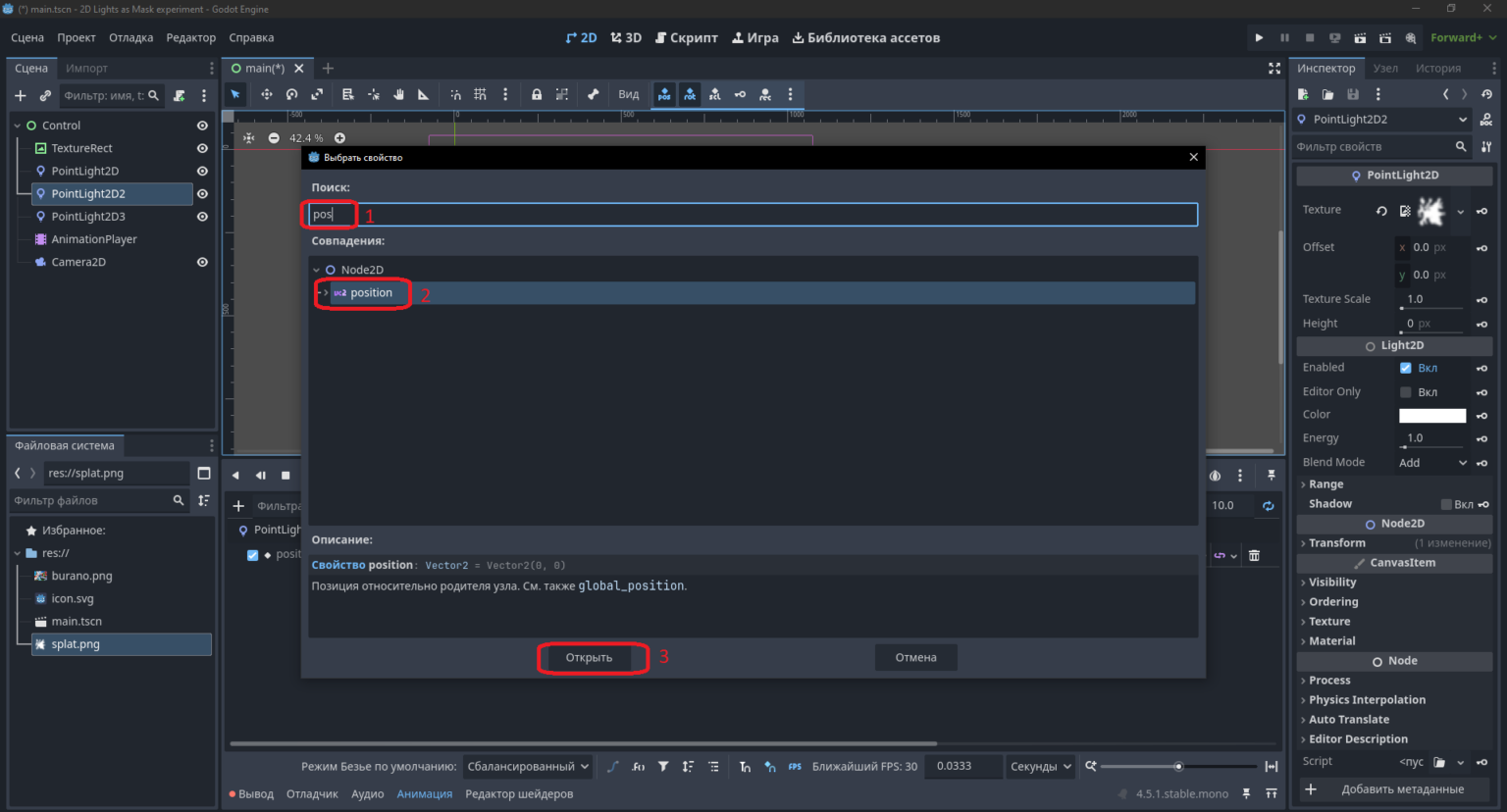Confirm with the Открыть button

[589, 657]
